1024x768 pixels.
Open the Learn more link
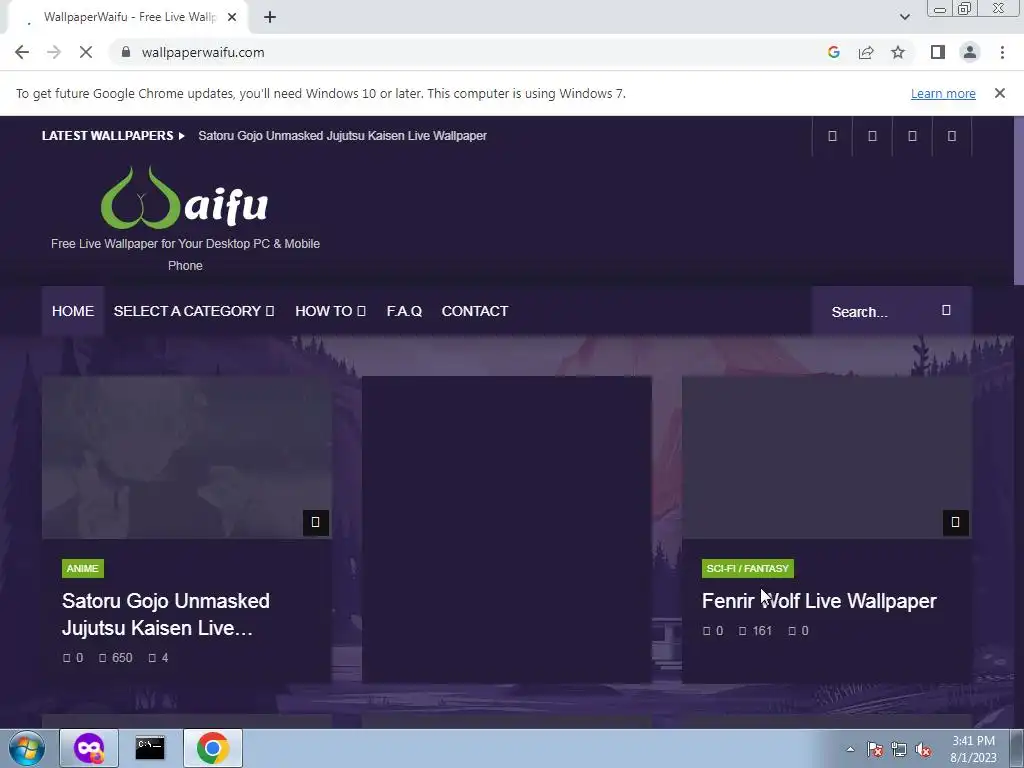point(943,93)
